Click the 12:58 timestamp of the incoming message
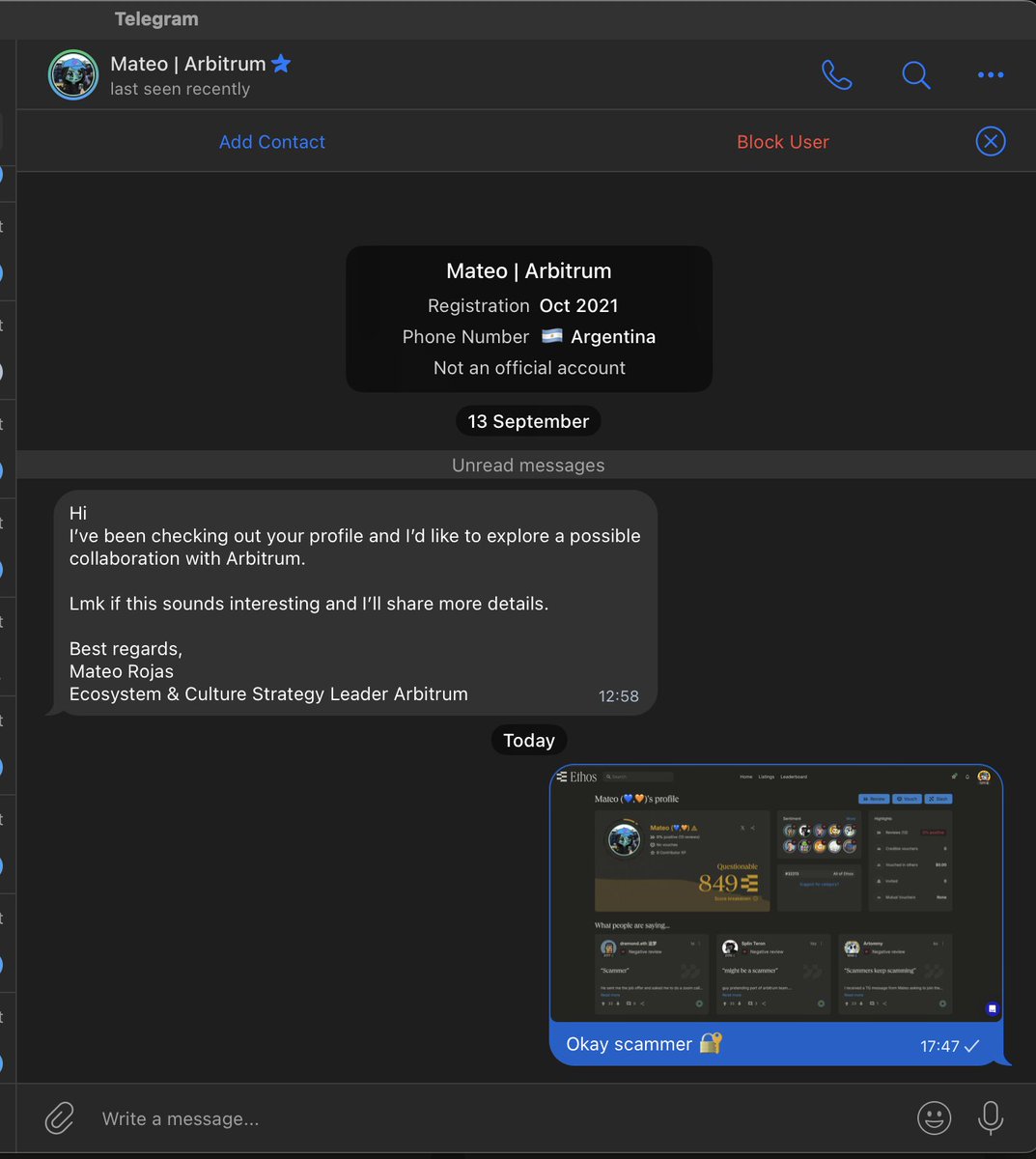The width and height of the screenshot is (1036, 1159). point(619,696)
